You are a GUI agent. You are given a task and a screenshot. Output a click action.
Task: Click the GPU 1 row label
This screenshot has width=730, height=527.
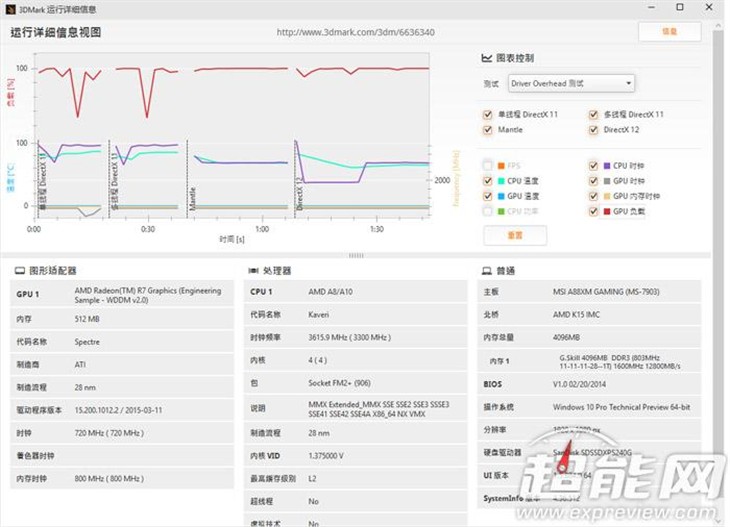click(28, 294)
